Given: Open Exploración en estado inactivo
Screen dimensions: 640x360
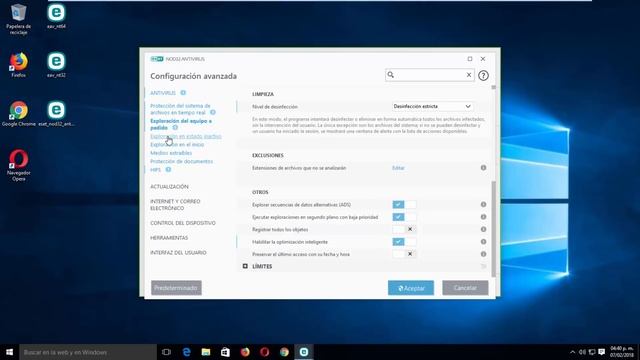Looking at the screenshot, I should [186, 136].
